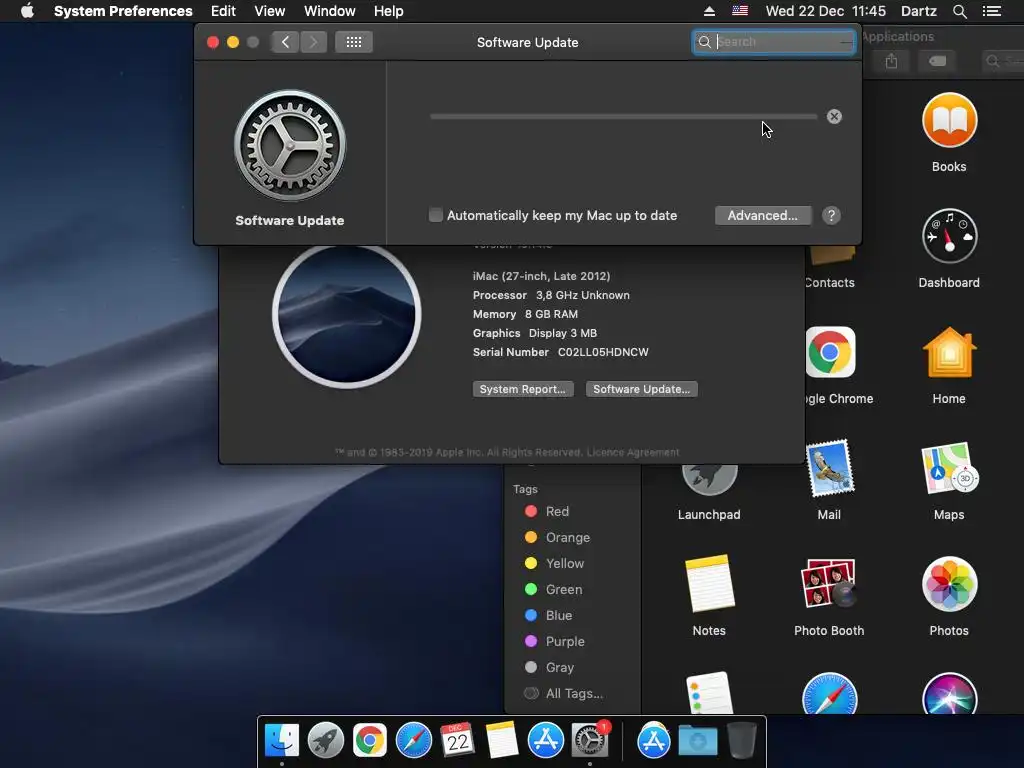This screenshot has height=768, width=1024.
Task: Open US flag input source menu
Action: (740, 11)
